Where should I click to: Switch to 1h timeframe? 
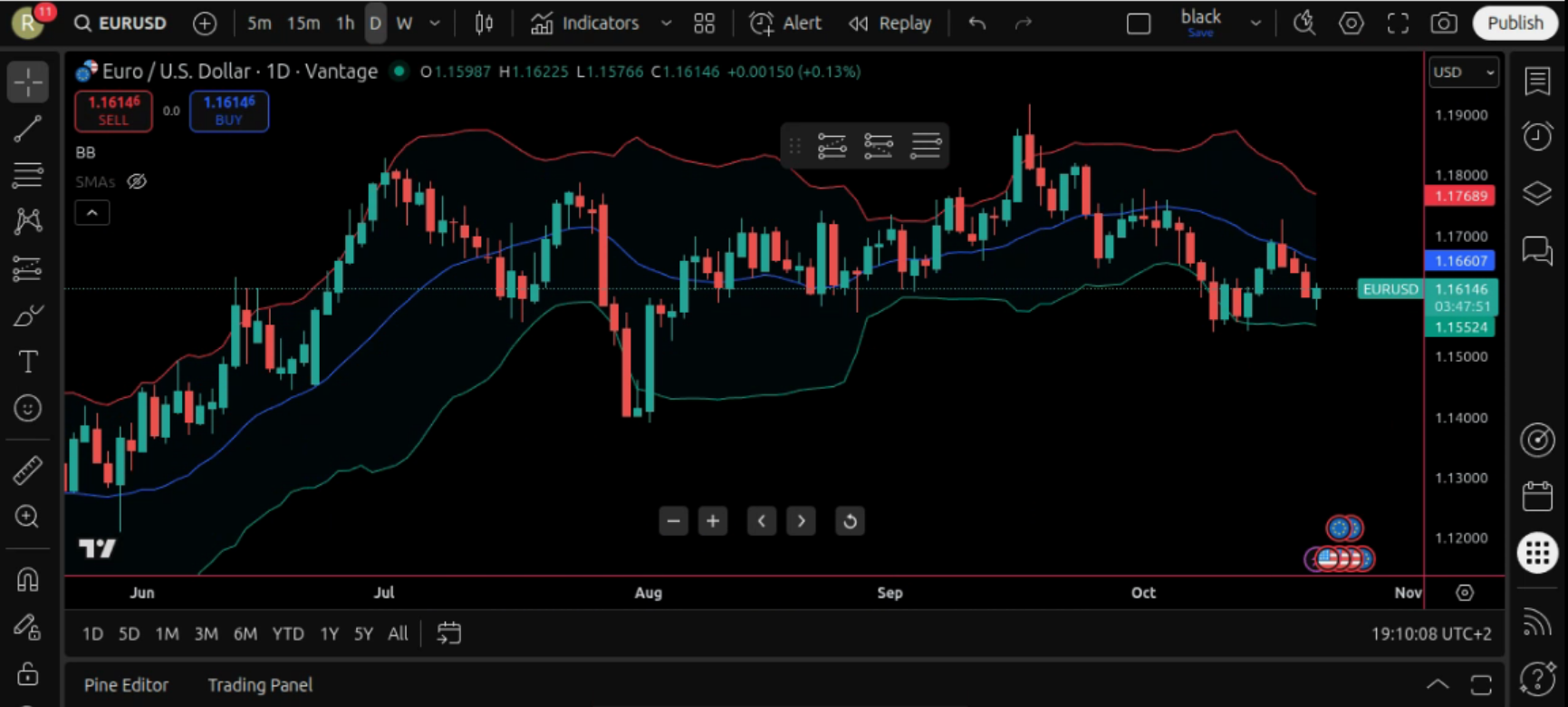coord(345,24)
